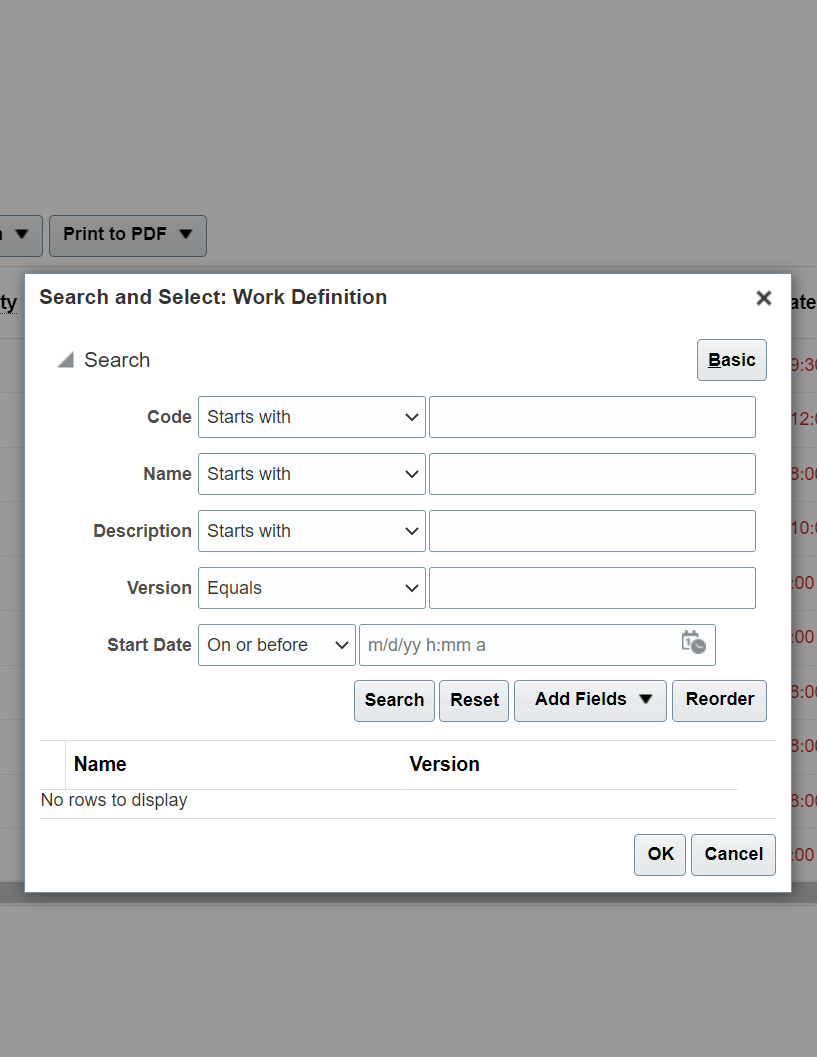Confirm with the OK button
This screenshot has width=817, height=1057.
coord(660,855)
